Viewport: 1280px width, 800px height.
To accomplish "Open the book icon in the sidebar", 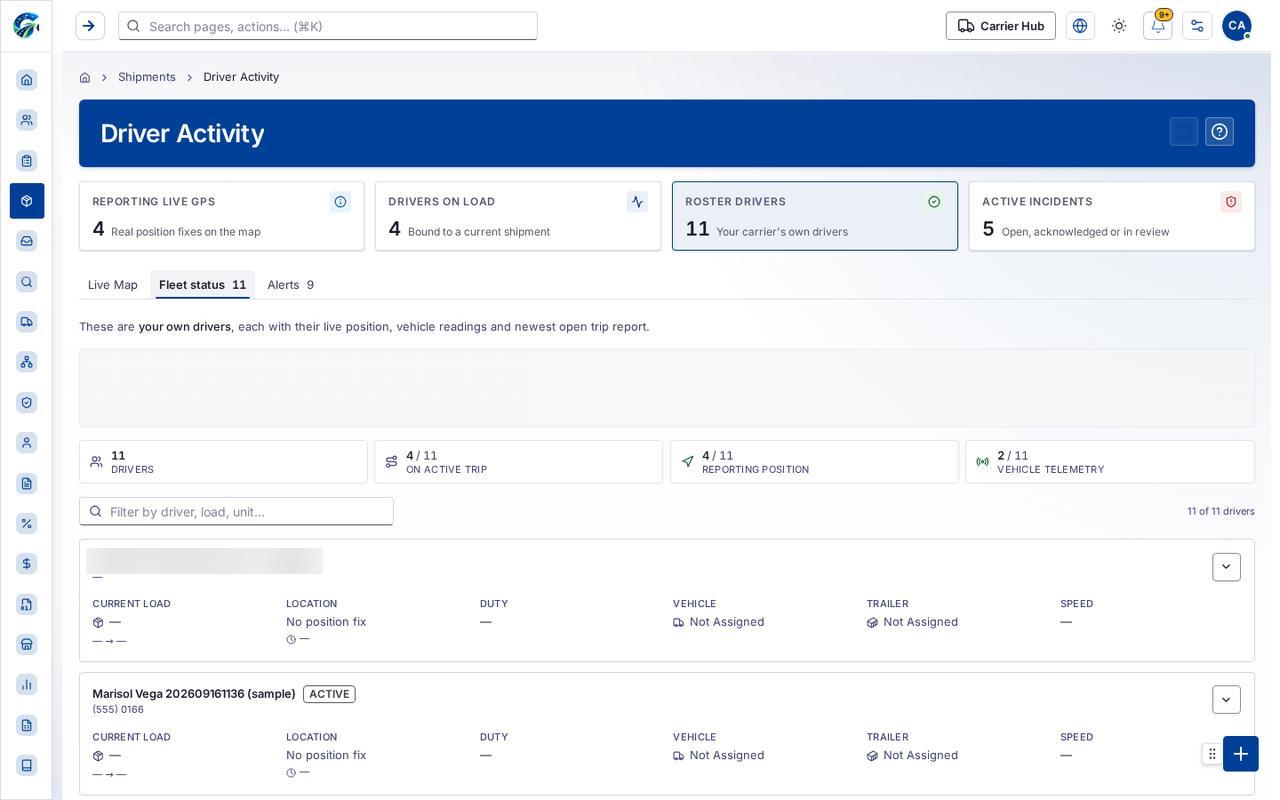I will 27,765.
